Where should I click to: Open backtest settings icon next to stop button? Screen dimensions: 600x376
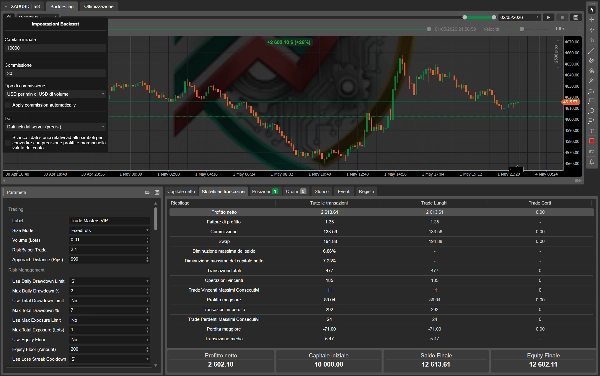point(576,17)
